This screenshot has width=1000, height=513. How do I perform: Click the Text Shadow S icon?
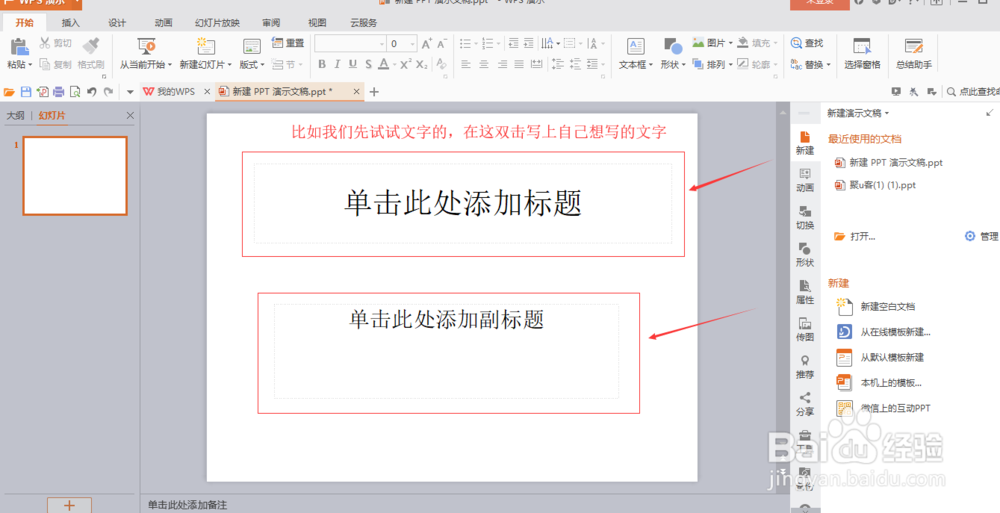coord(369,64)
